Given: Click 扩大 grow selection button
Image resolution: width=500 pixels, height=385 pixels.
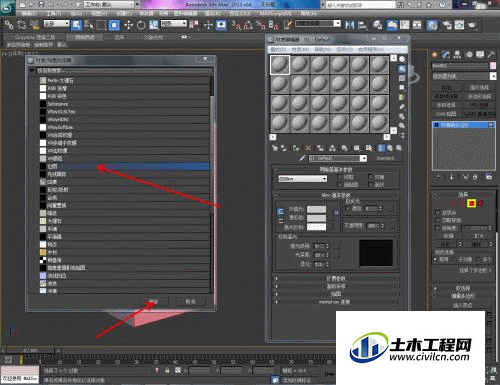Looking at the screenshot, I should click(479, 236).
